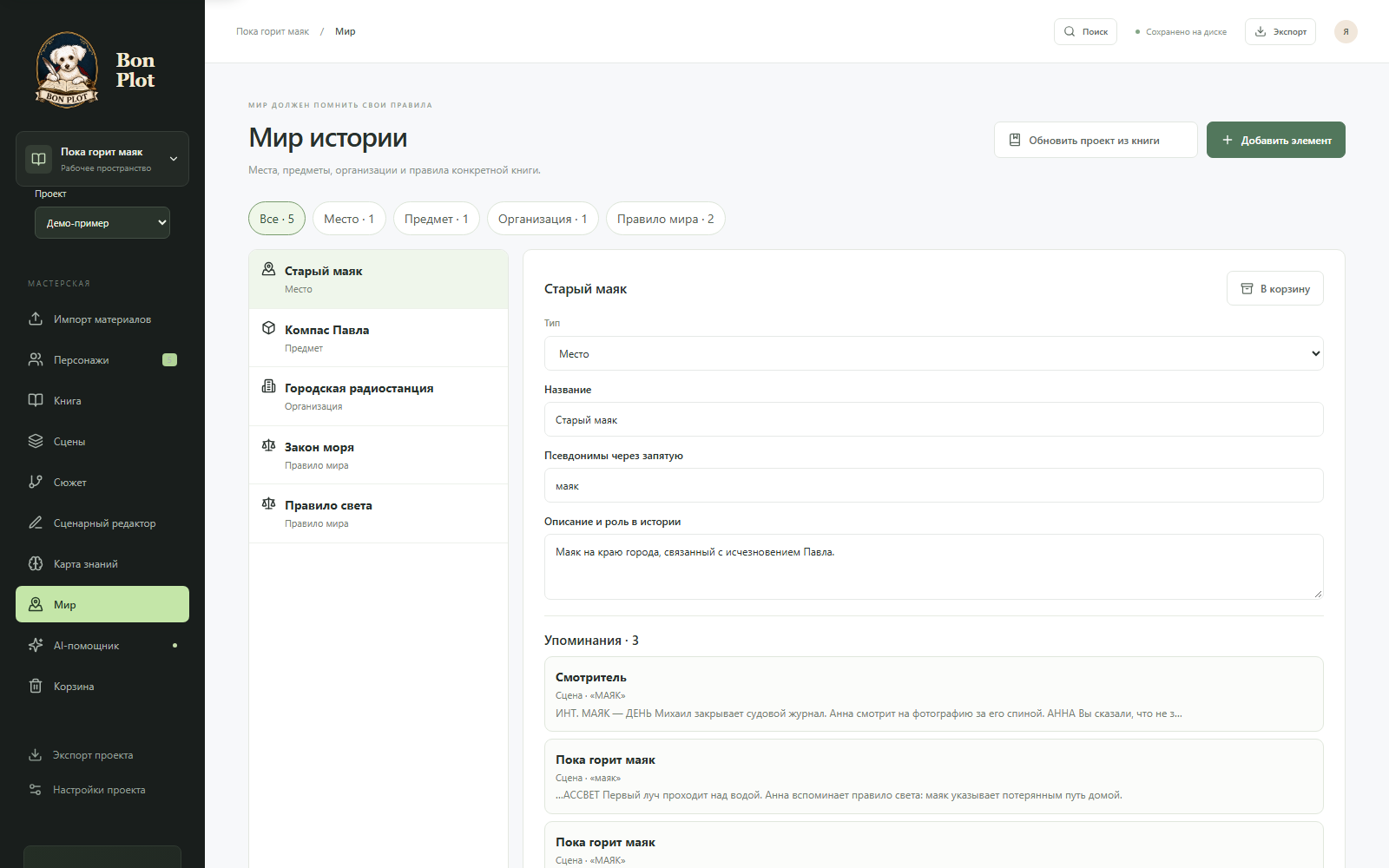Move element В корзину button
The width and height of the screenshot is (1389, 868).
coord(1274,288)
